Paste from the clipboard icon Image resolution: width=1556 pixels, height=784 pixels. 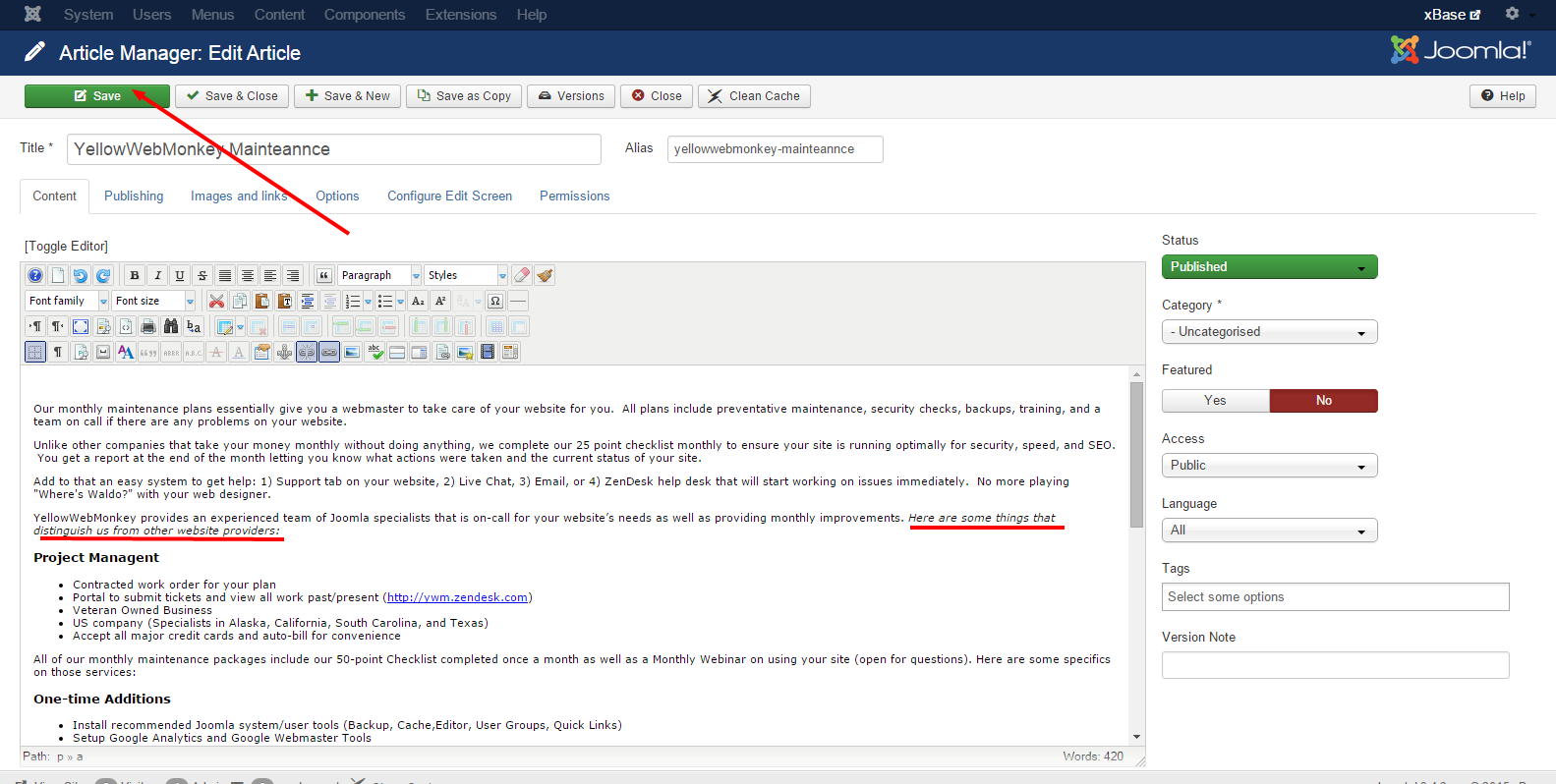pyautogui.click(x=262, y=301)
